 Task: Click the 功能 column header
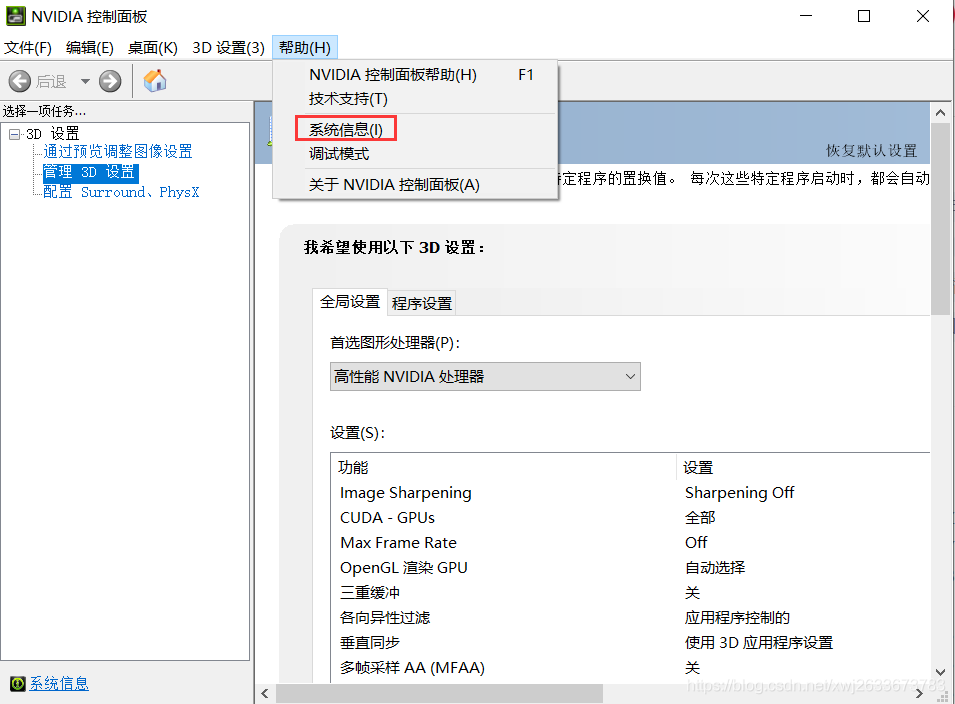pyautogui.click(x=503, y=467)
